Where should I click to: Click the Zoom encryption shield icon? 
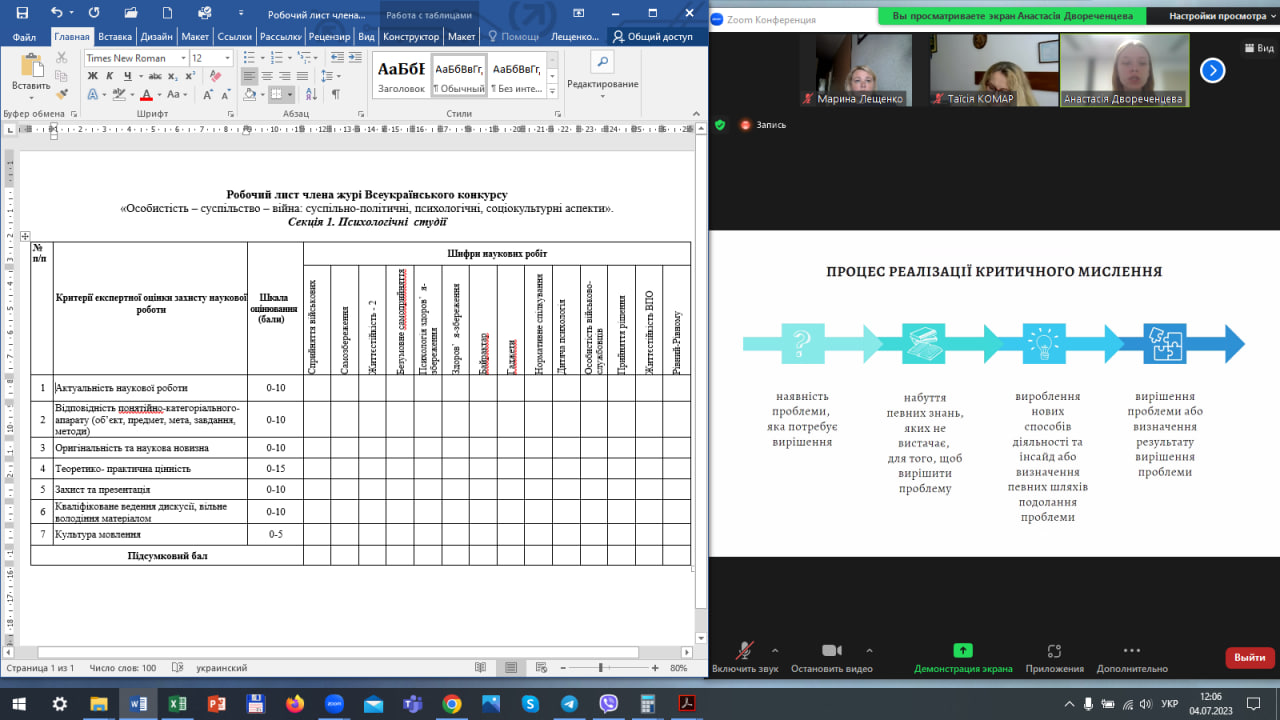(x=720, y=125)
